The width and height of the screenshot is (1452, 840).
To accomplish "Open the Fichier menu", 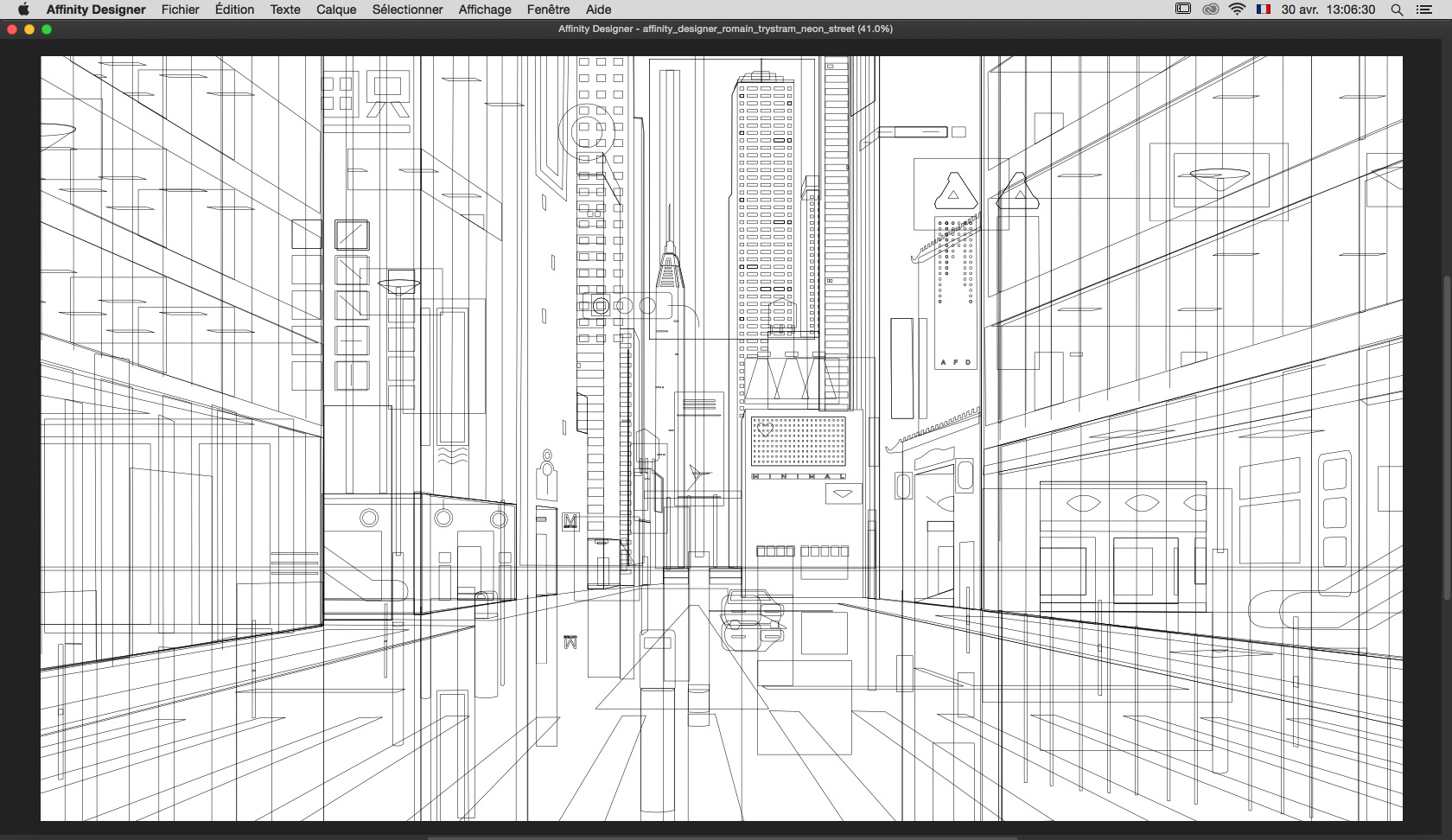I will point(181,10).
